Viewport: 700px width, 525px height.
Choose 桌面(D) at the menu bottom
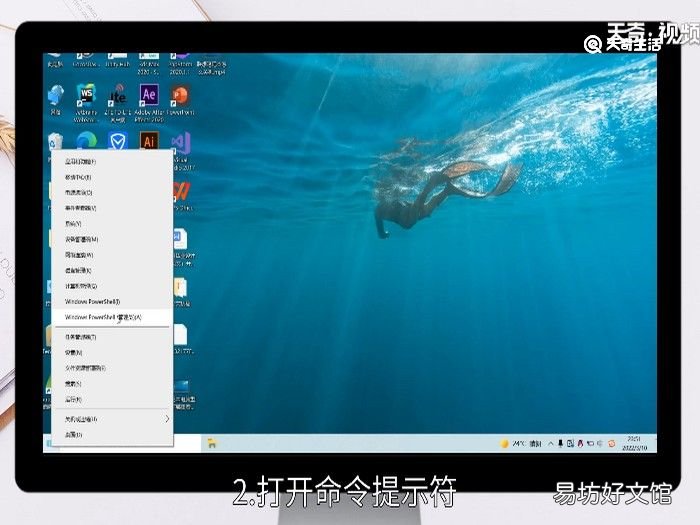112,435
